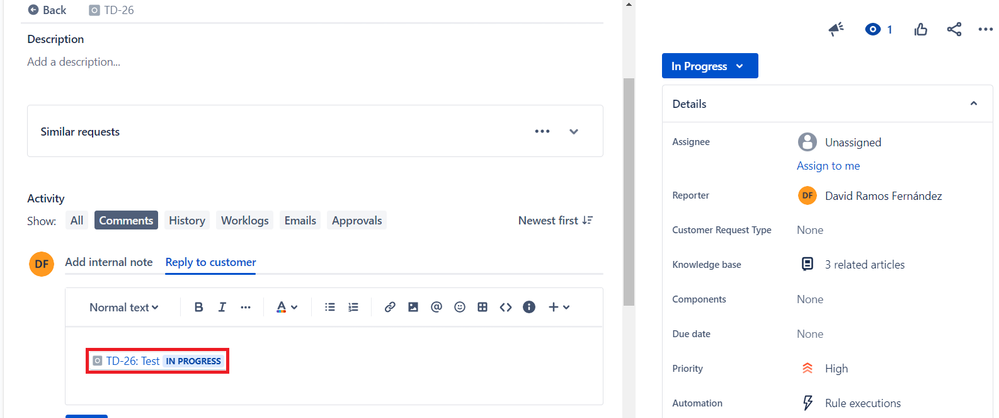
Task: Insert a numbered list
Action: tap(353, 308)
